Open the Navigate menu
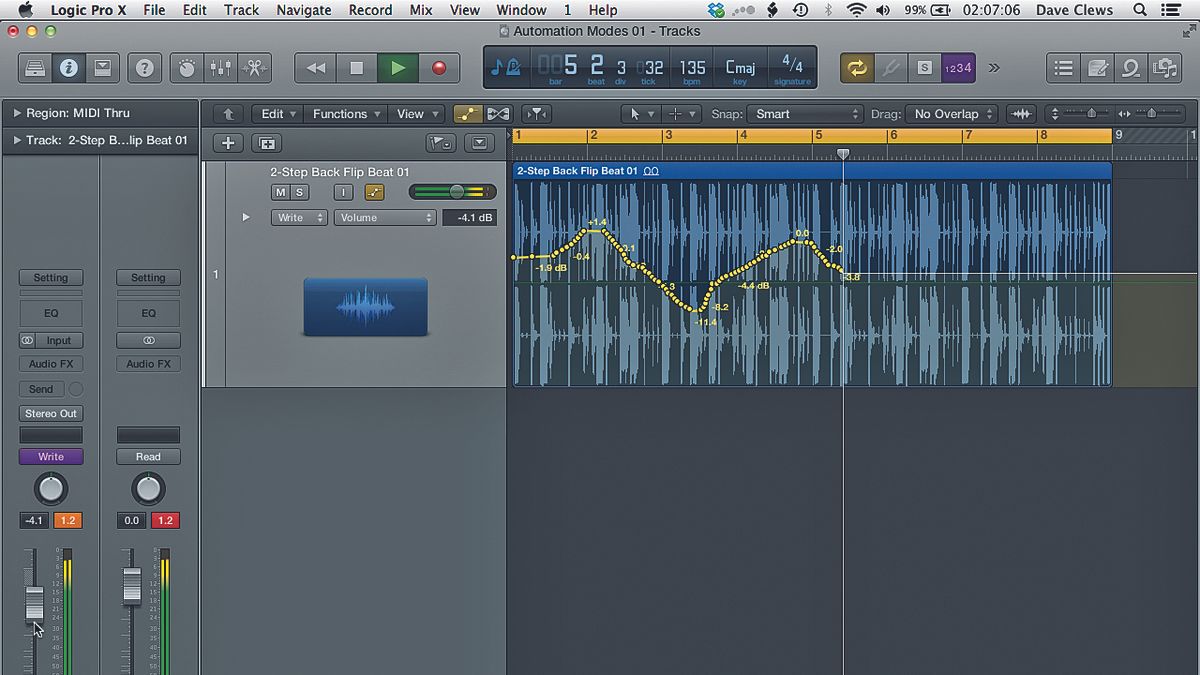This screenshot has width=1200, height=675. coord(303,10)
